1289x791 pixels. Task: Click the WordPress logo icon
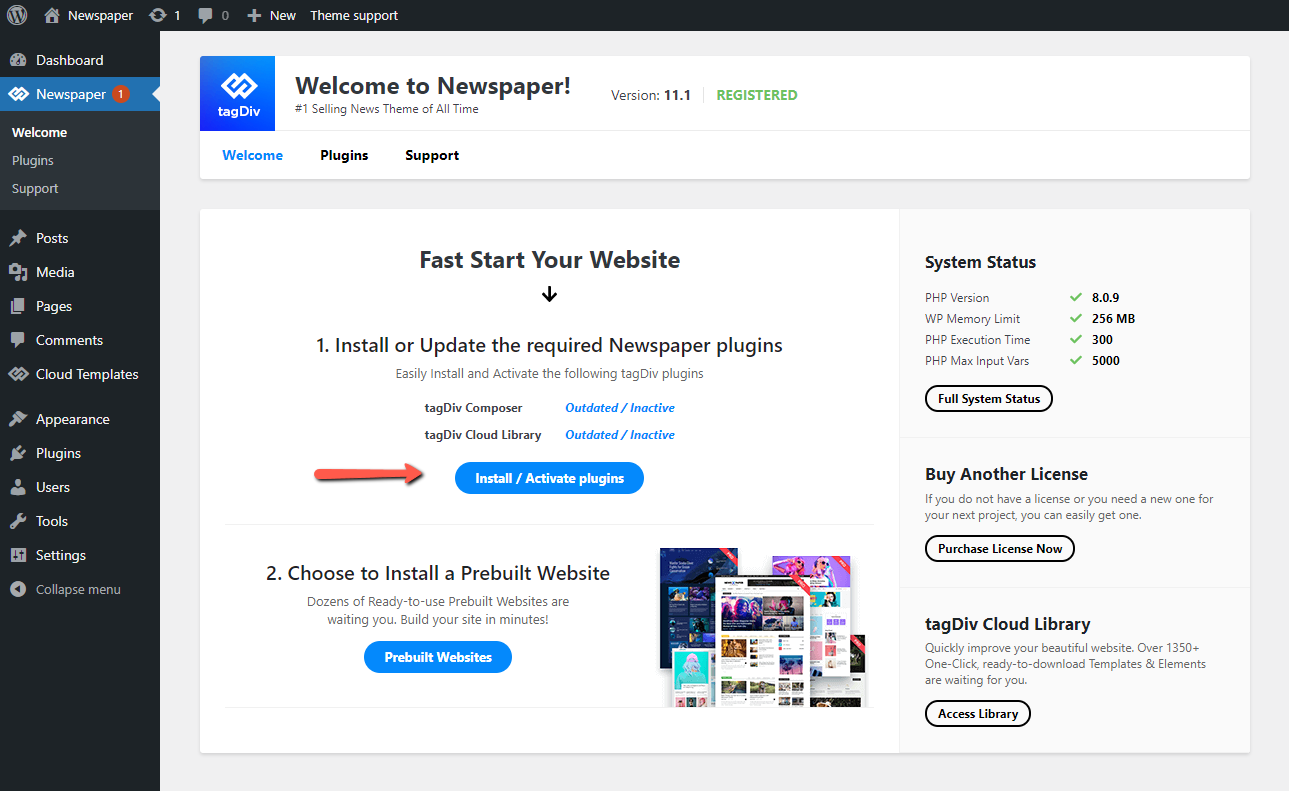tap(17, 15)
